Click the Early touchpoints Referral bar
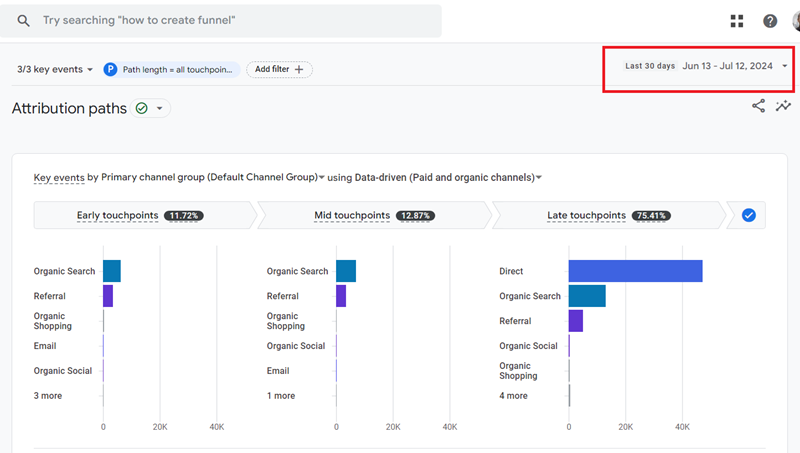The width and height of the screenshot is (800, 453). (x=108, y=296)
